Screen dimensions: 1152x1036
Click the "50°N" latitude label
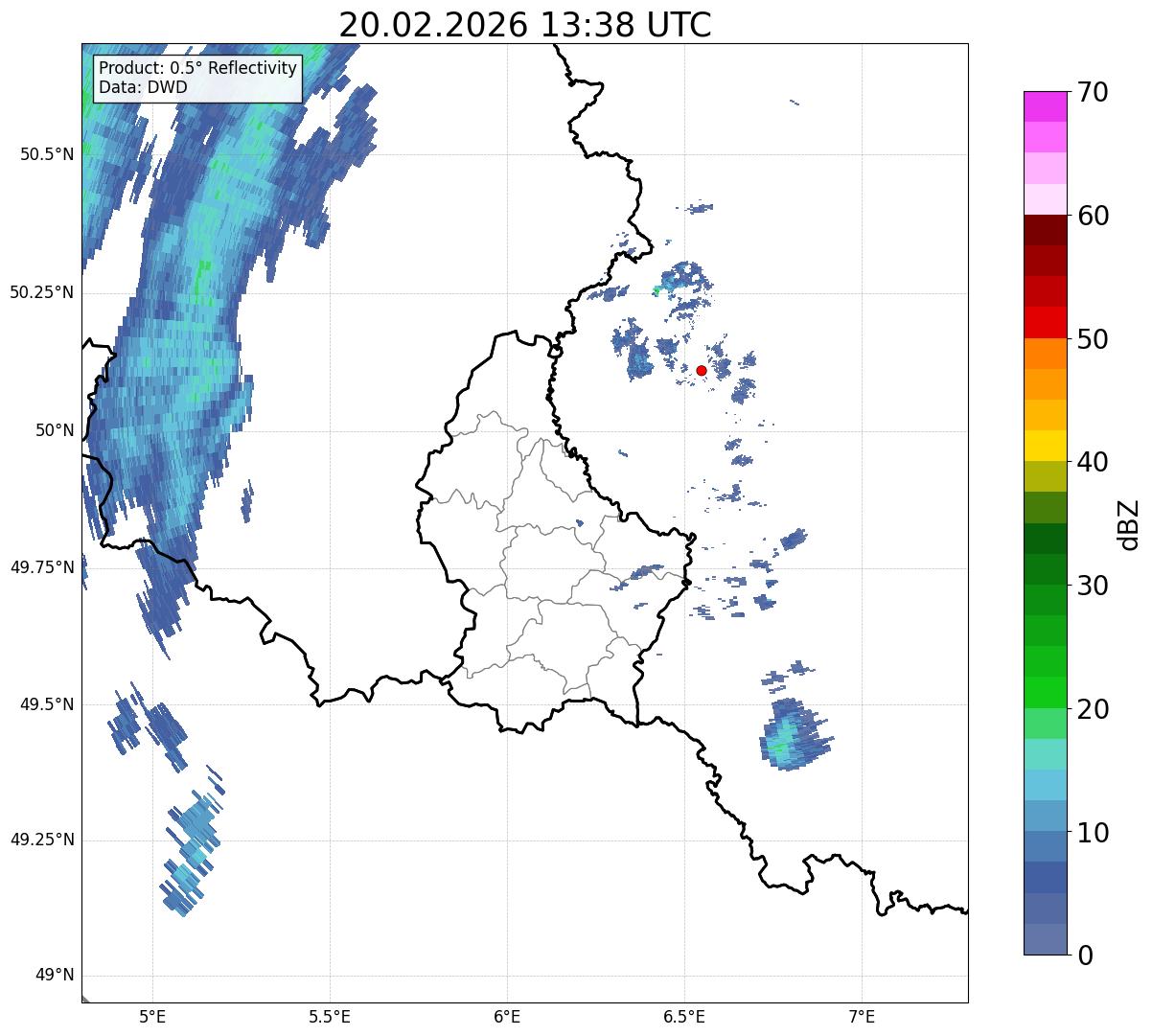(54, 430)
